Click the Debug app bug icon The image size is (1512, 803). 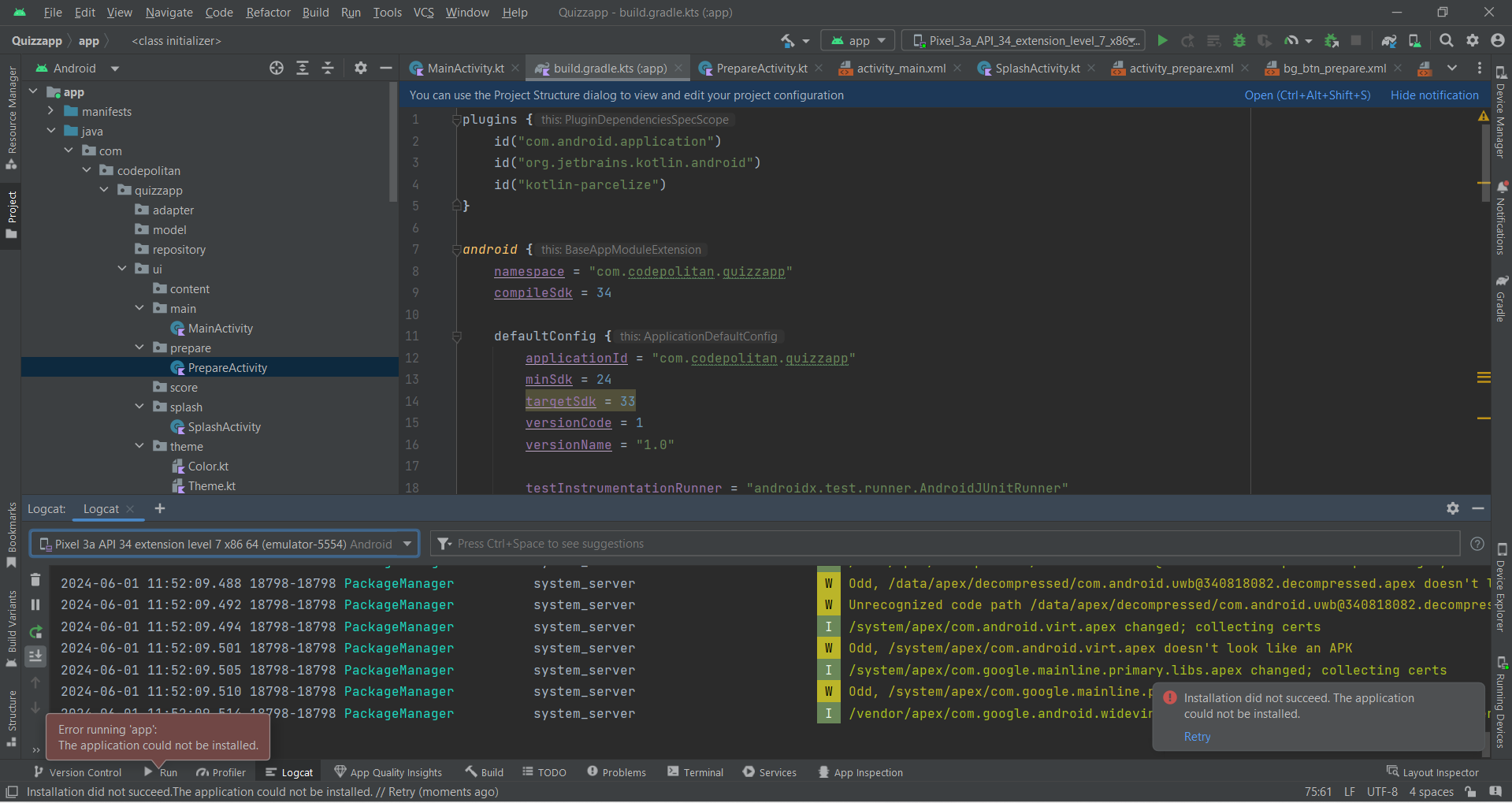(1239, 40)
